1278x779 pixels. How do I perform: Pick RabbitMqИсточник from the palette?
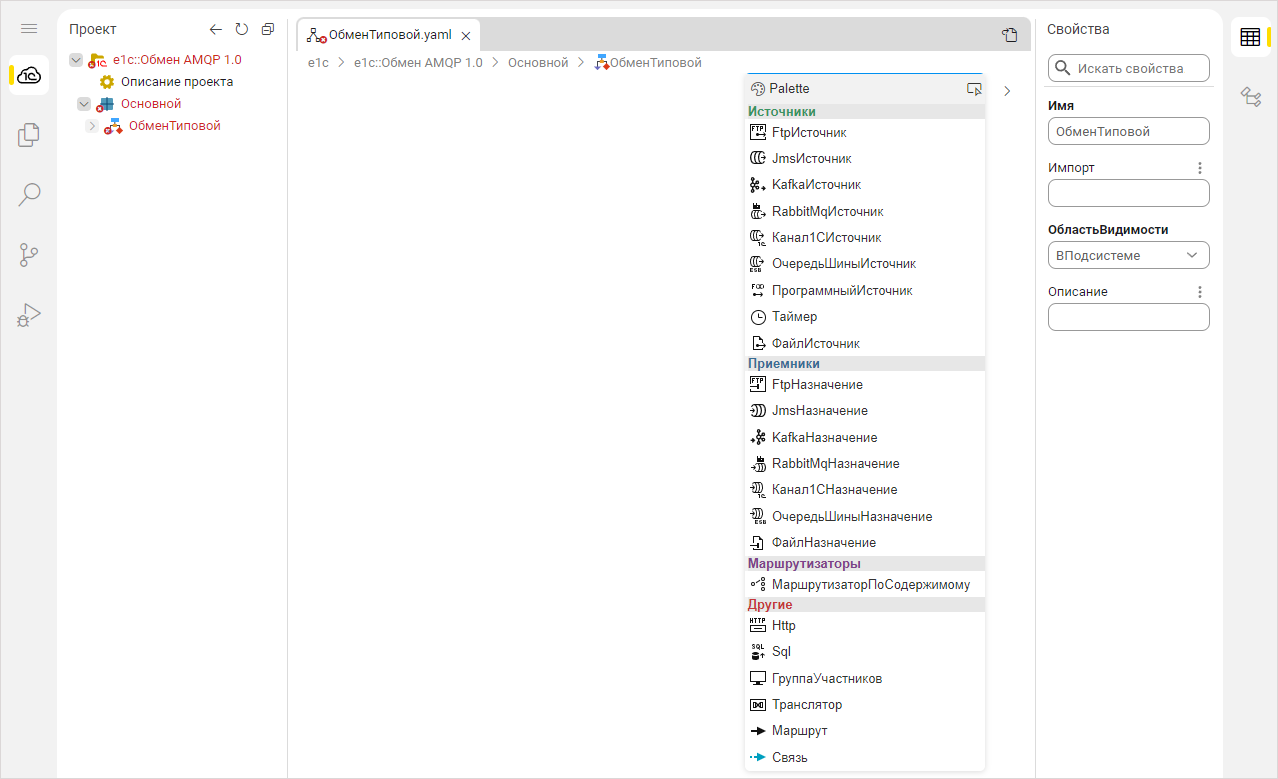click(865, 211)
